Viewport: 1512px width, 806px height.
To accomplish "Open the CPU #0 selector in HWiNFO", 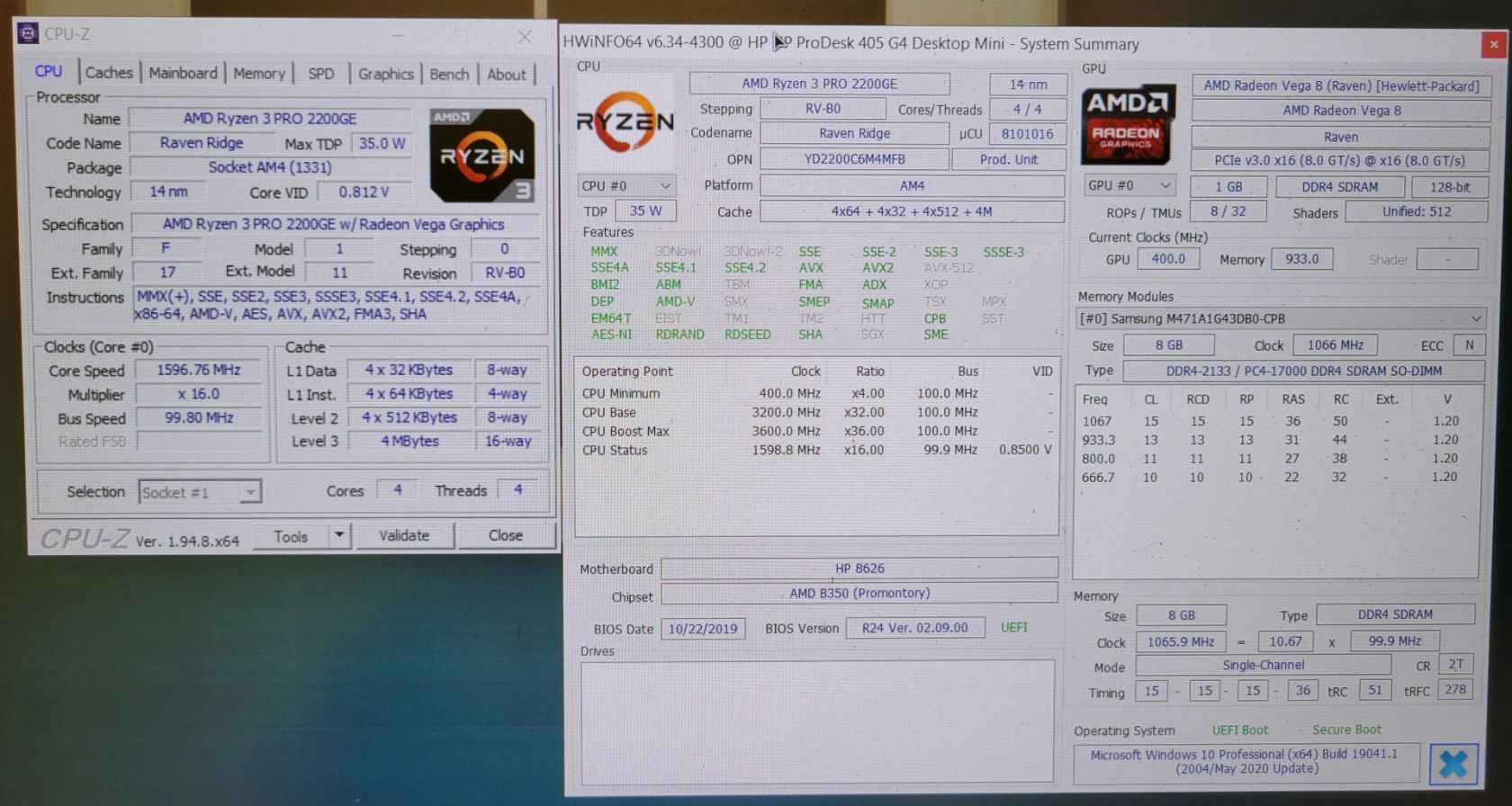I will (x=626, y=185).
